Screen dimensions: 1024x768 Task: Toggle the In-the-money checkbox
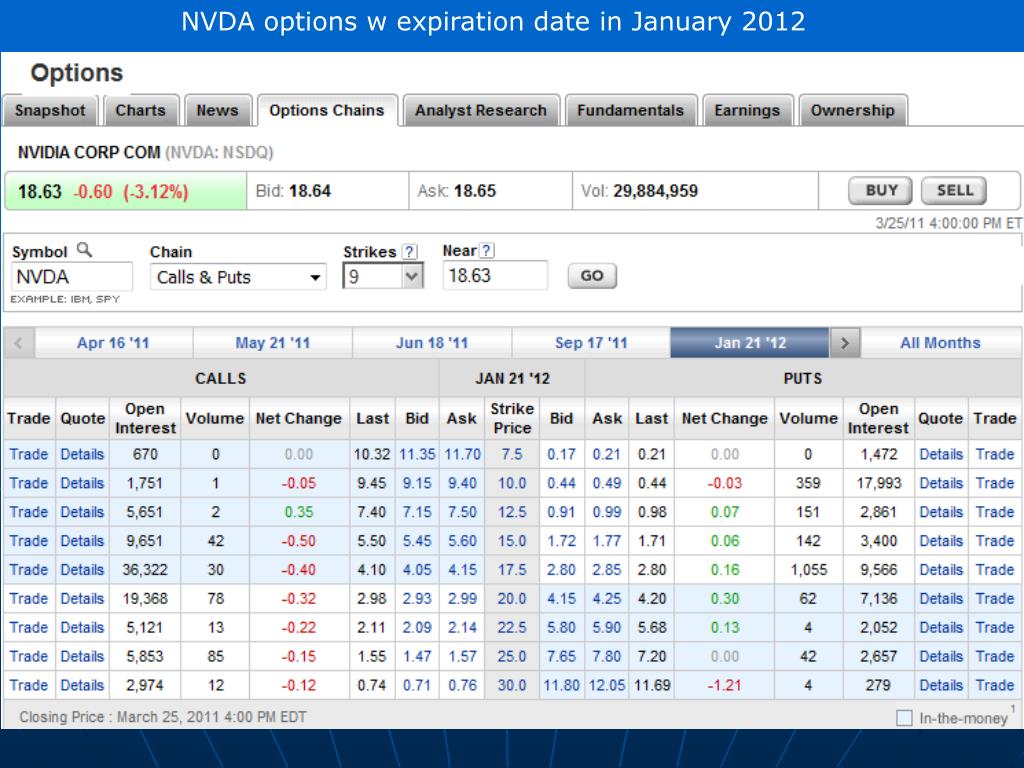tap(904, 718)
